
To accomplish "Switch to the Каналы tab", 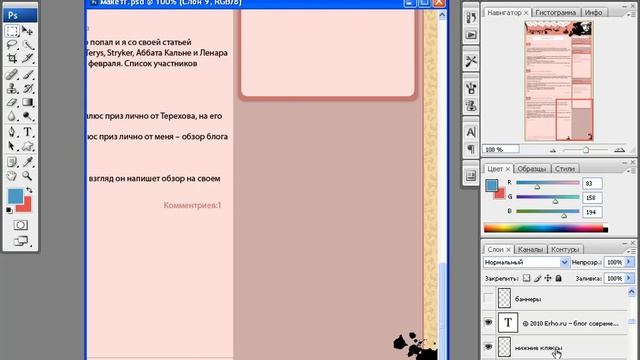I will coord(530,249).
